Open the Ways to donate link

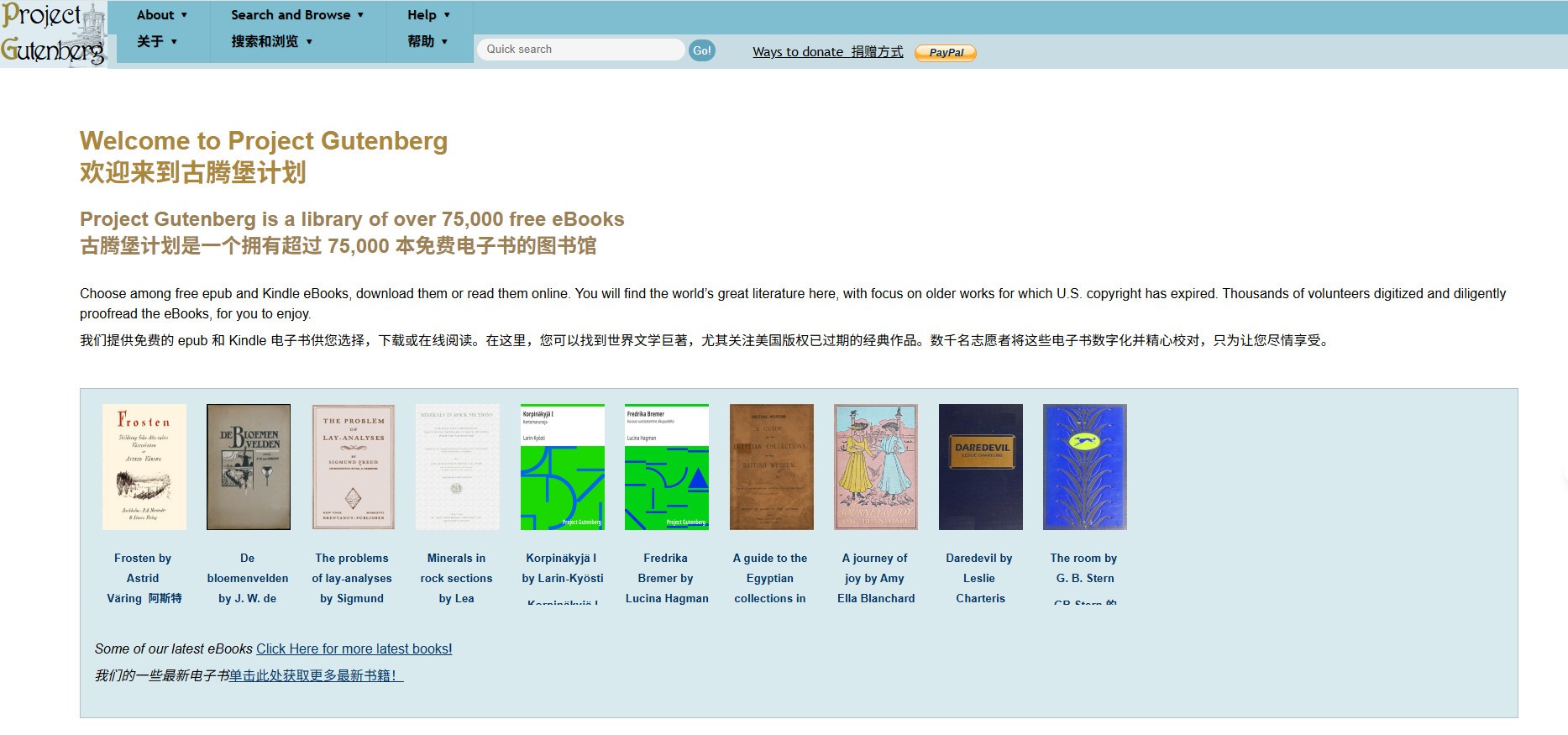[x=828, y=52]
